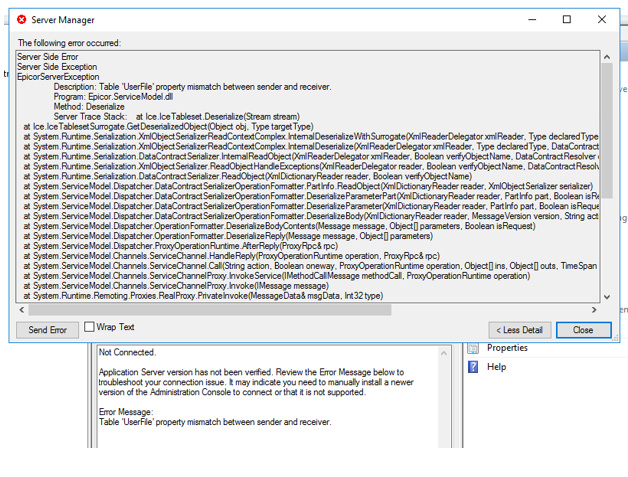The image size is (628, 477).
Task: Click the 'Description: Table UserFile property mismatch' line
Action: coord(192,87)
